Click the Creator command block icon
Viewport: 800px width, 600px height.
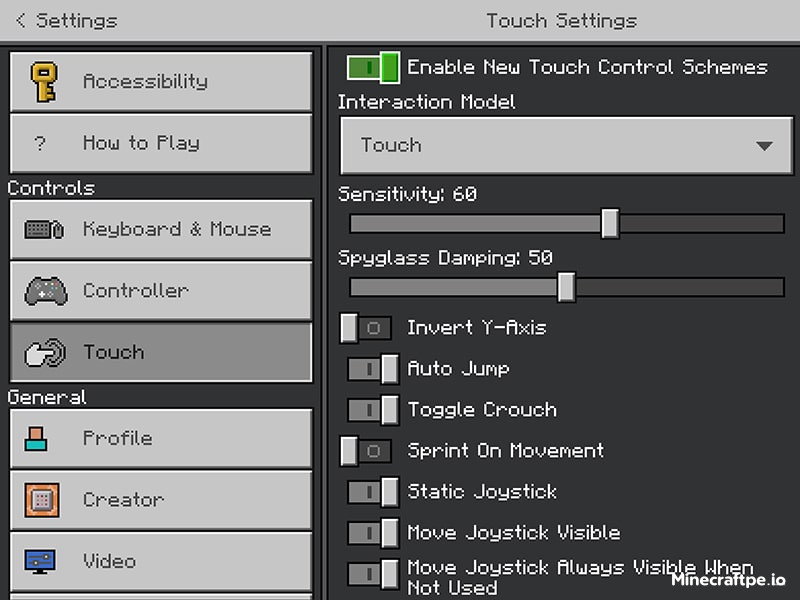point(42,499)
